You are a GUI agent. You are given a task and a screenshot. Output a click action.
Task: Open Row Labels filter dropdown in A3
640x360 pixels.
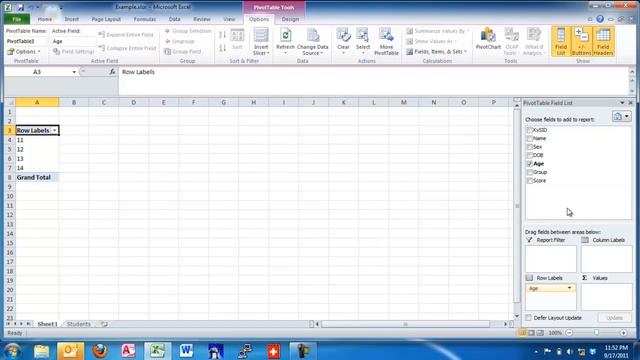55,131
